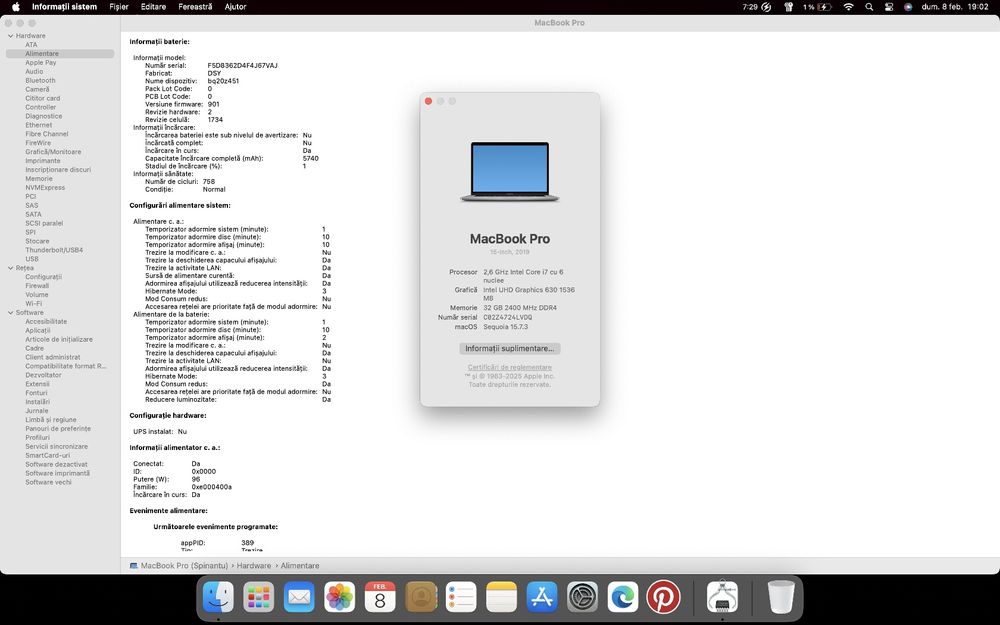1000x625 pixels.
Task: Click the cycle count value 758
Action: tap(209, 181)
